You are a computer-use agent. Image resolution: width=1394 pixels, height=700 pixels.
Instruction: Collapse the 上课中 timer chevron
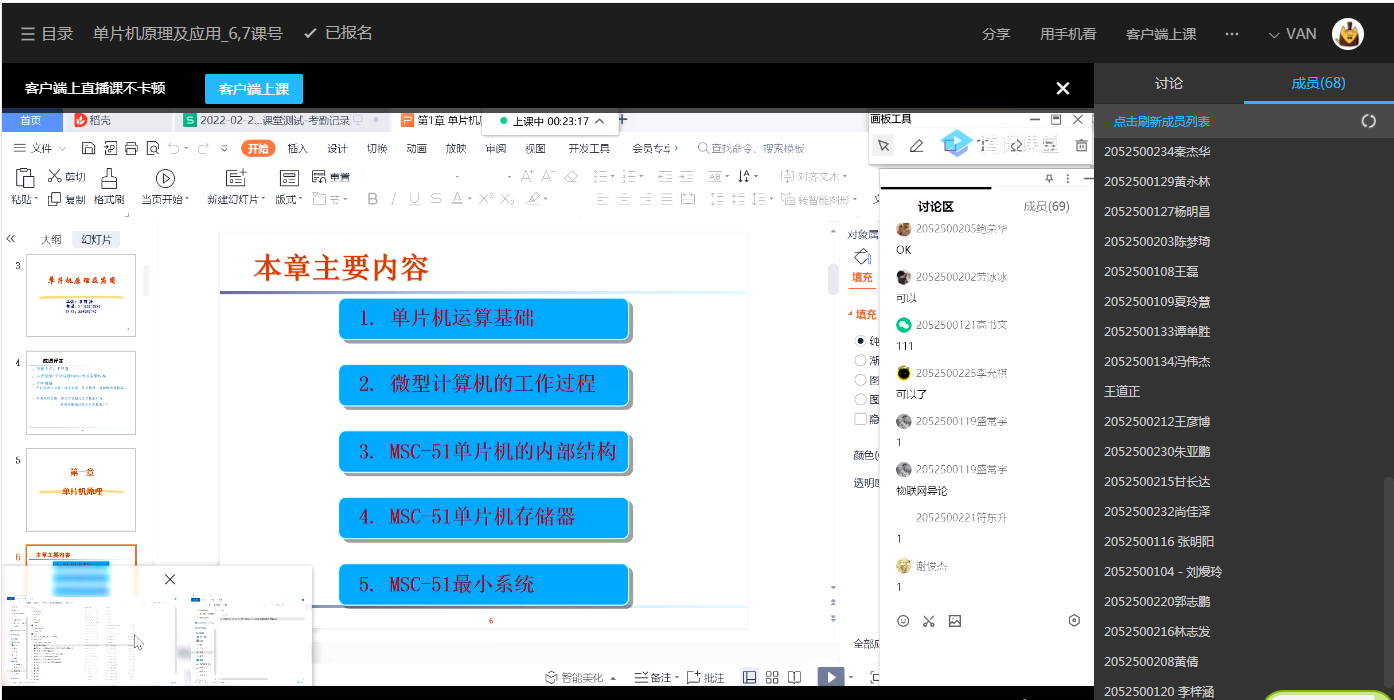pos(599,121)
